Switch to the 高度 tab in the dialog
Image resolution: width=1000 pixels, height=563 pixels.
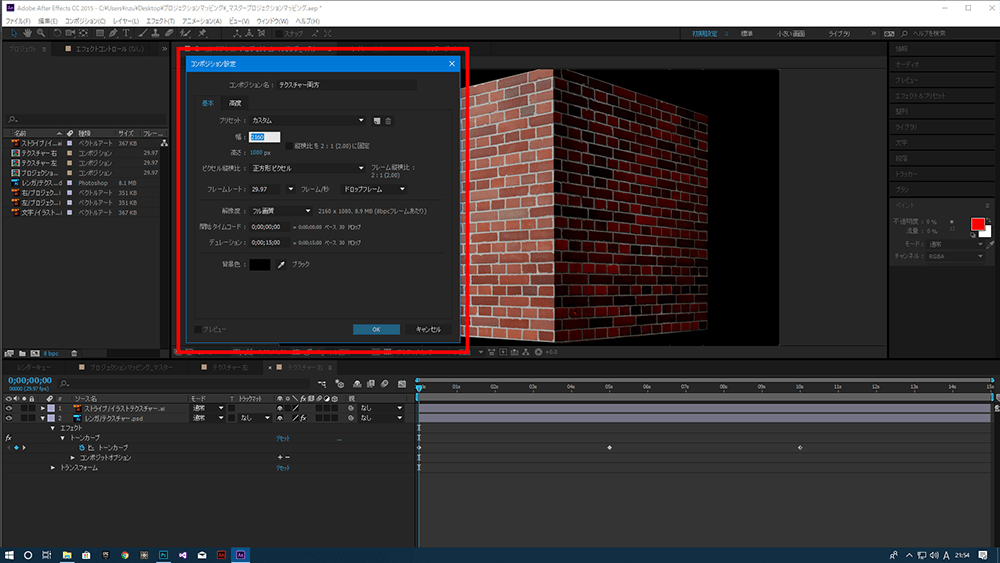235,103
